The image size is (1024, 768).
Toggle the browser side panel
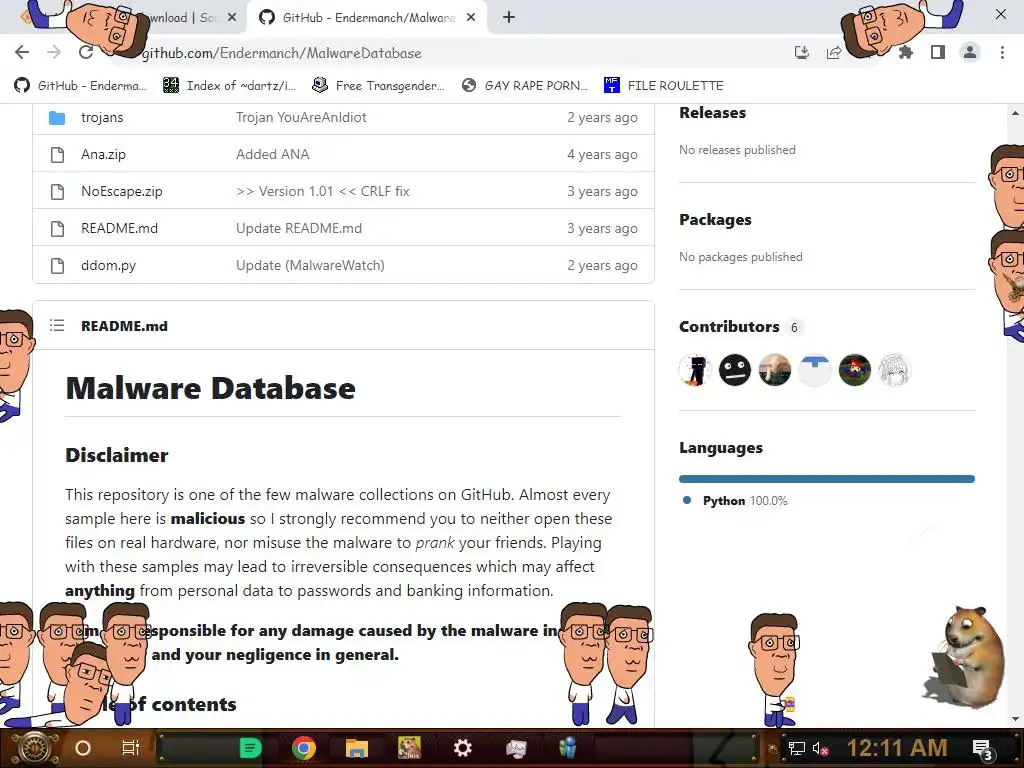938,52
